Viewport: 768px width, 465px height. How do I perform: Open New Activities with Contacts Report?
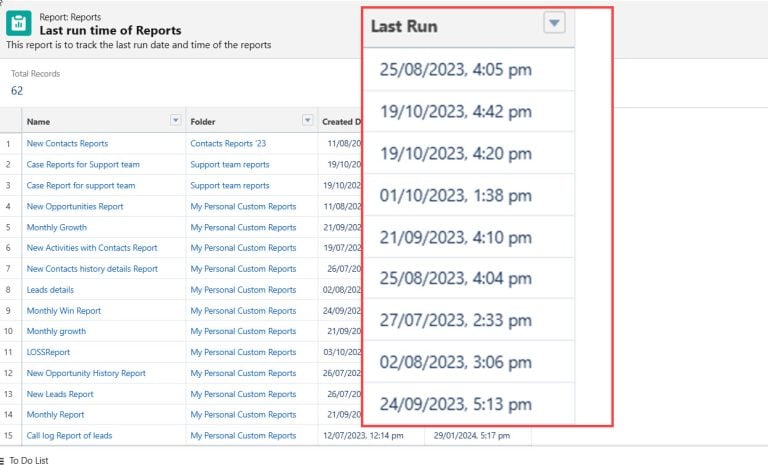tap(92, 248)
